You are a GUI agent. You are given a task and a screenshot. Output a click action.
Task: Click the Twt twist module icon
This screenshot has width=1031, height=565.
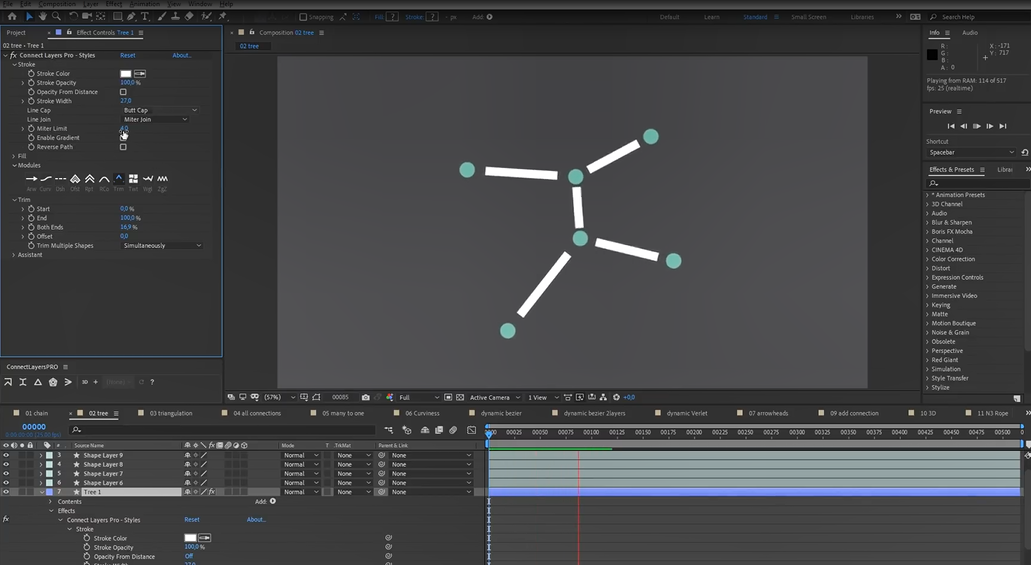(133, 179)
